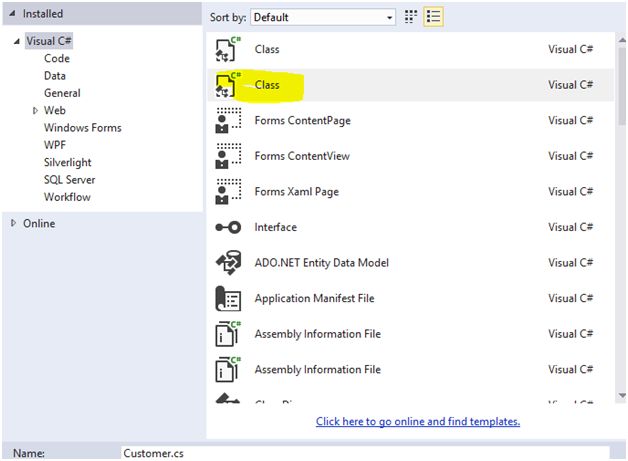Pick the Forms Xaml Page icon
The width and height of the screenshot is (628, 461).
click(x=229, y=191)
